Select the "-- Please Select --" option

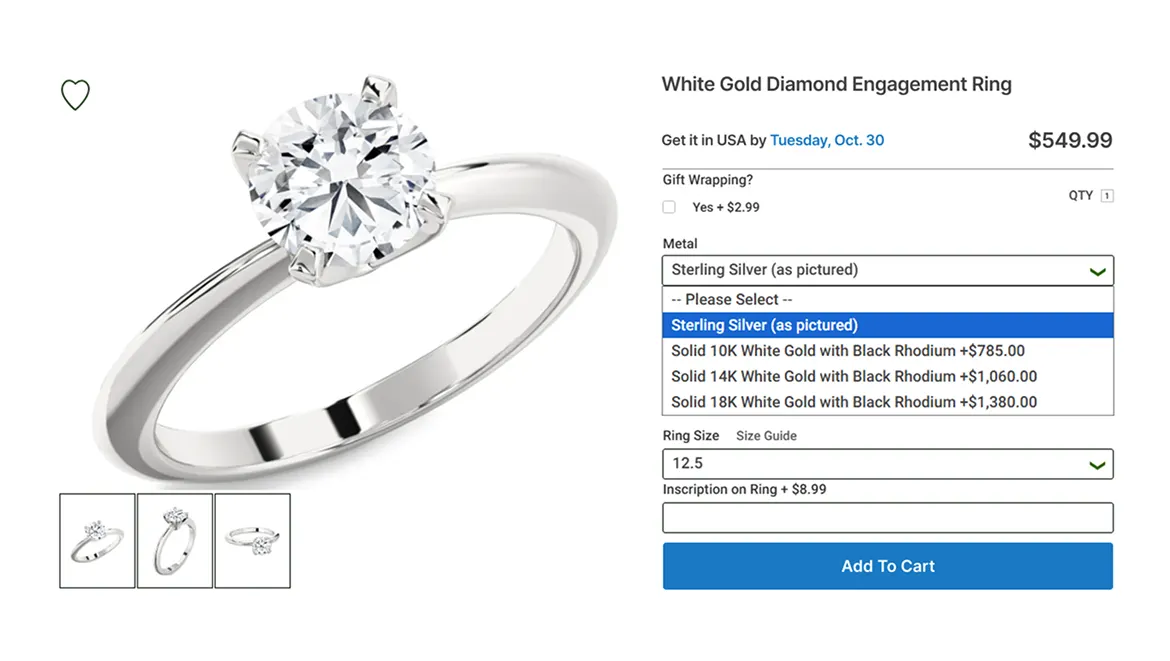pyautogui.click(x=888, y=300)
